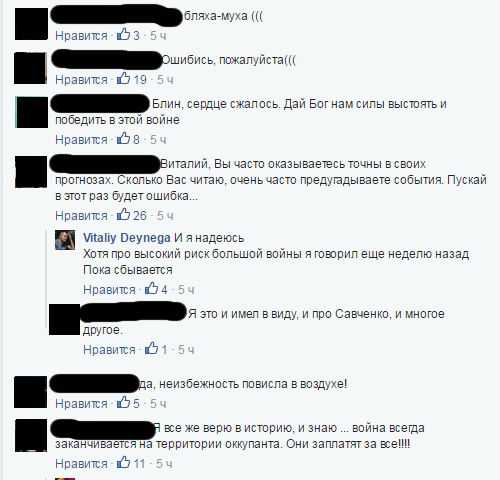
Task: Click thumbs-up icon with 19 likes
Action: tap(123, 78)
